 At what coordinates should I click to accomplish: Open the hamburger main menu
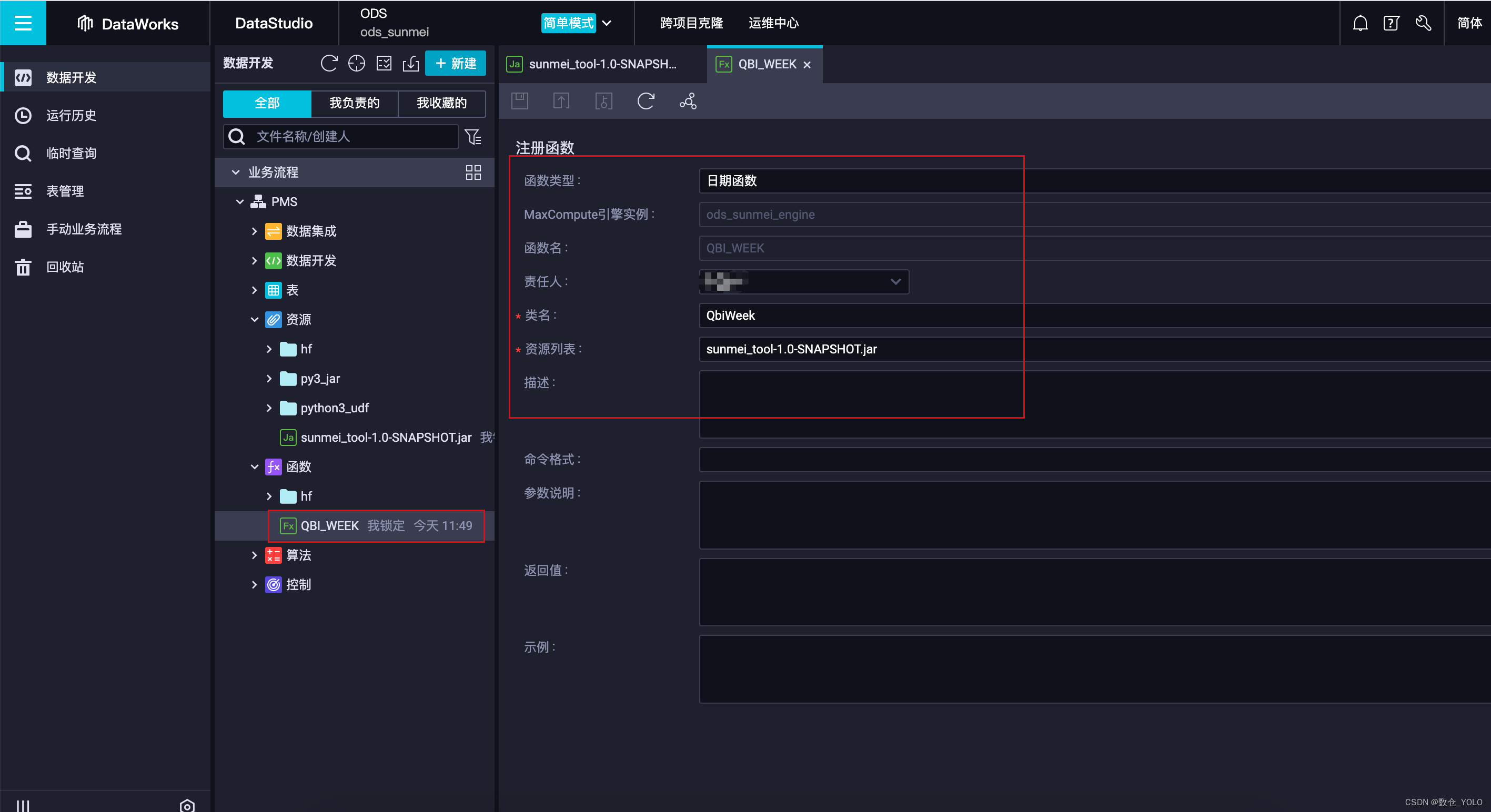tap(23, 23)
